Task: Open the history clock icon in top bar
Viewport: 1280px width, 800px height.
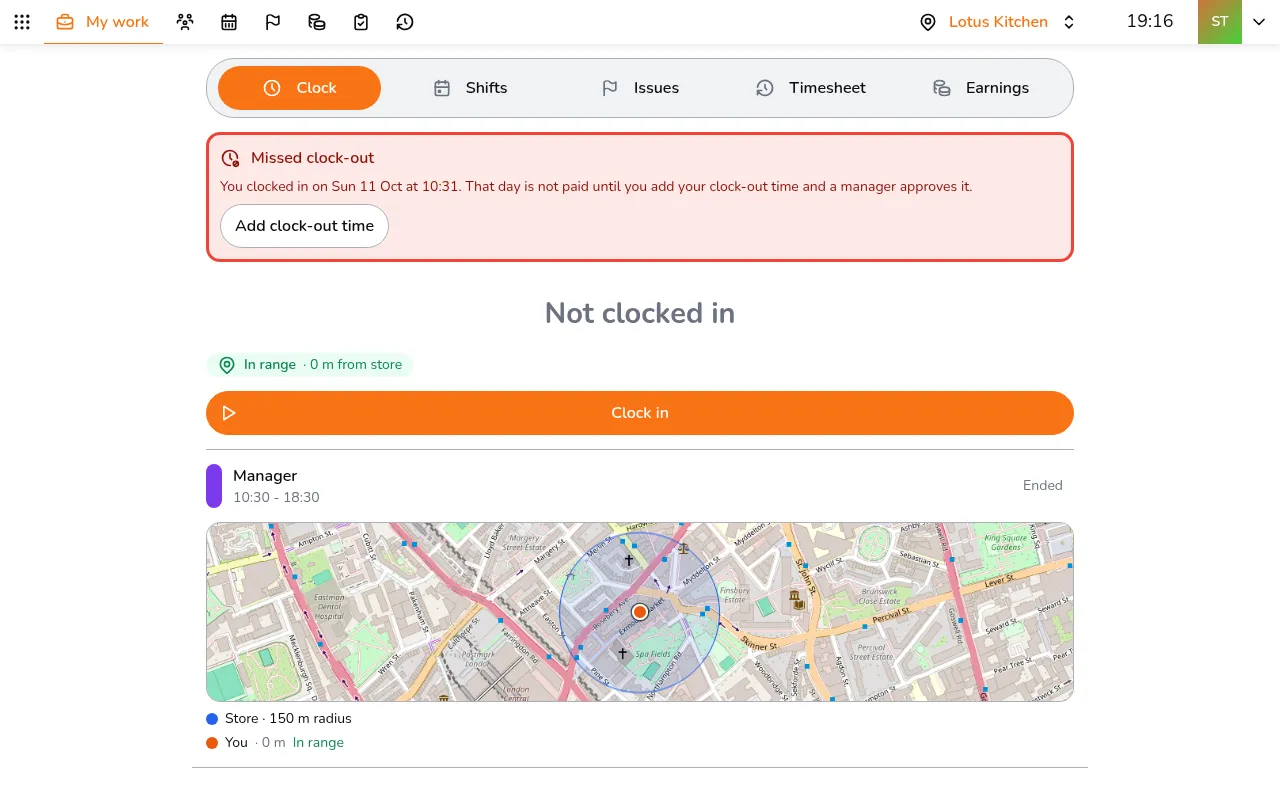Action: click(x=405, y=22)
